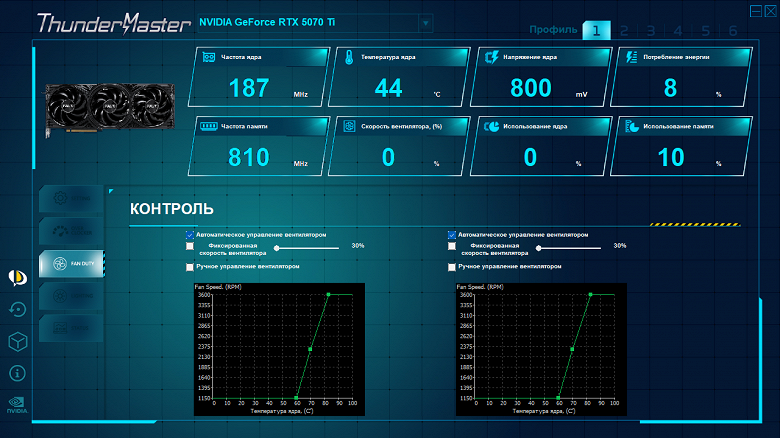Open NVIDIA GeForce RTX 5070 Ti combo box
The height and width of the screenshot is (438, 780).
(x=314, y=23)
